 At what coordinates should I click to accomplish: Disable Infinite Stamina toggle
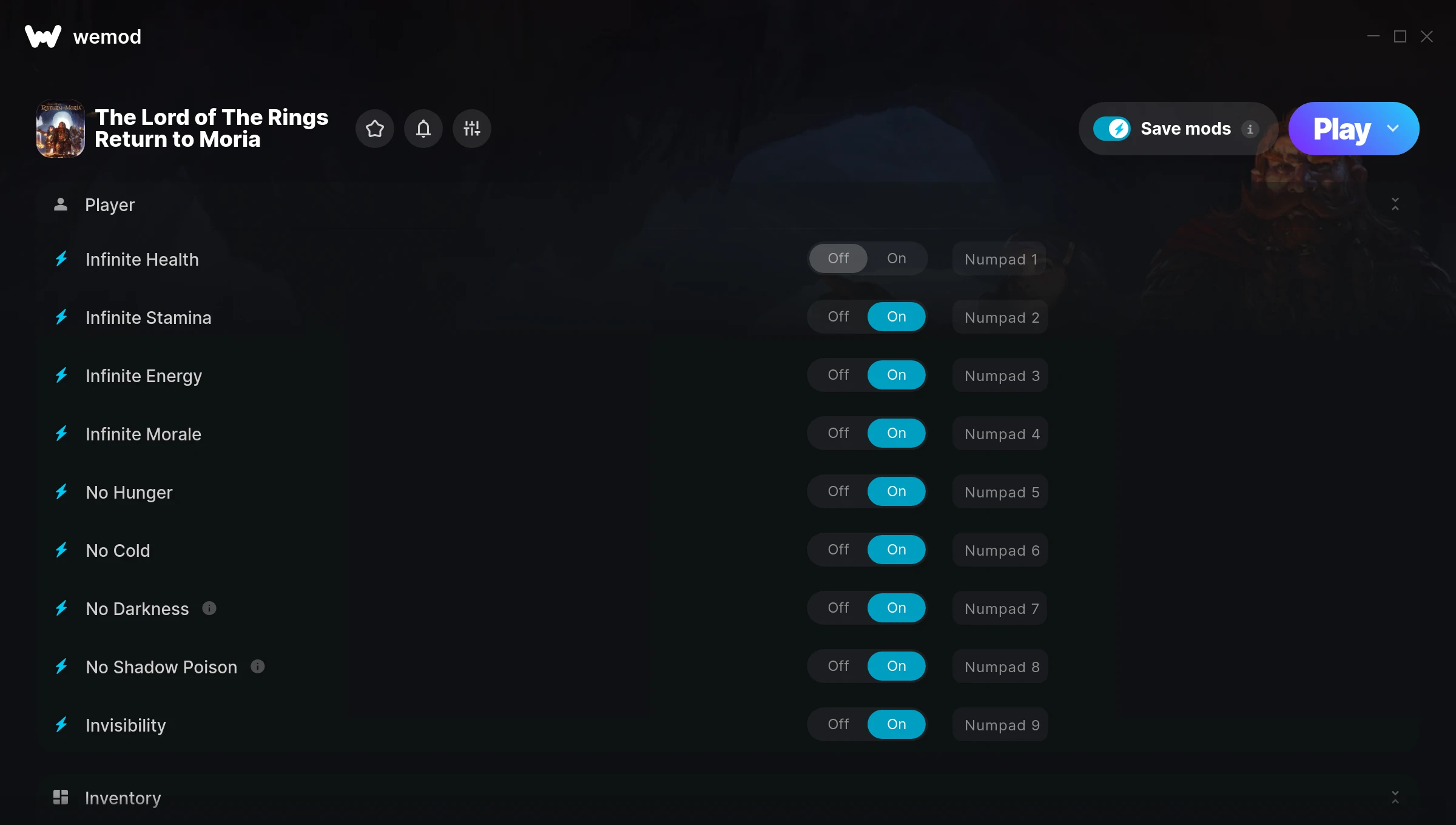(838, 316)
